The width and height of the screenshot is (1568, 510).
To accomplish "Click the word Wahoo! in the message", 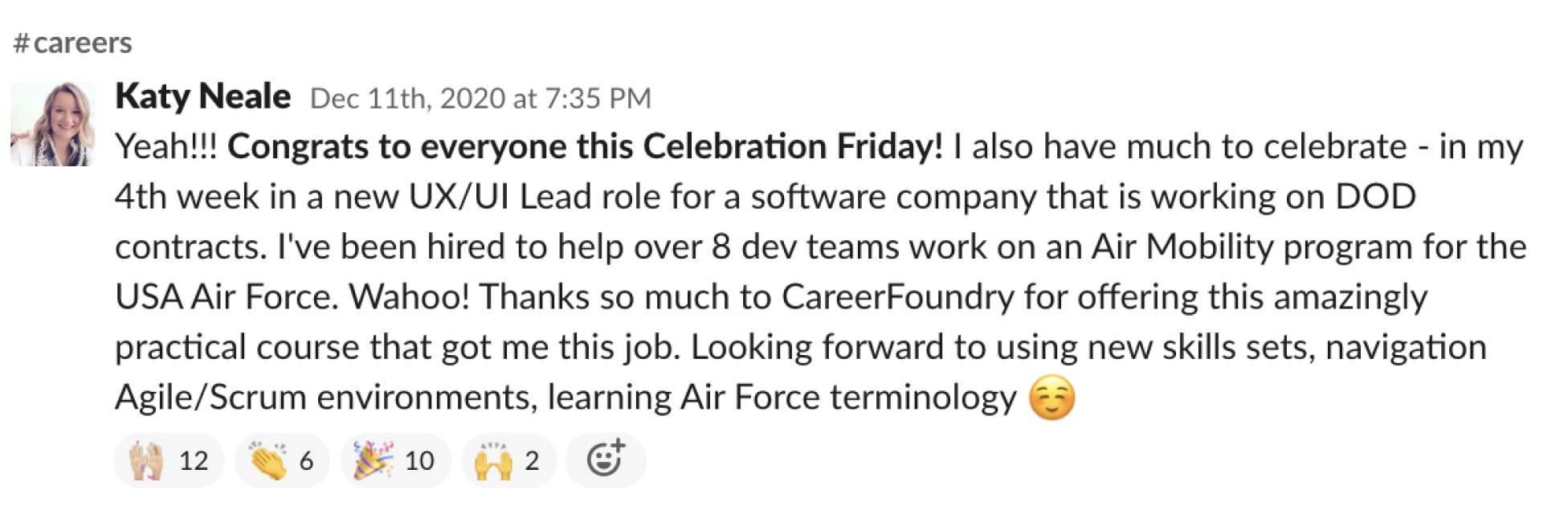I will pos(409,297).
